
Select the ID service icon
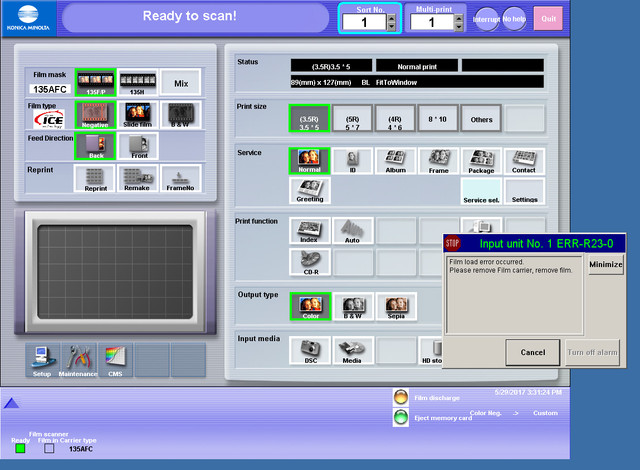coord(352,161)
